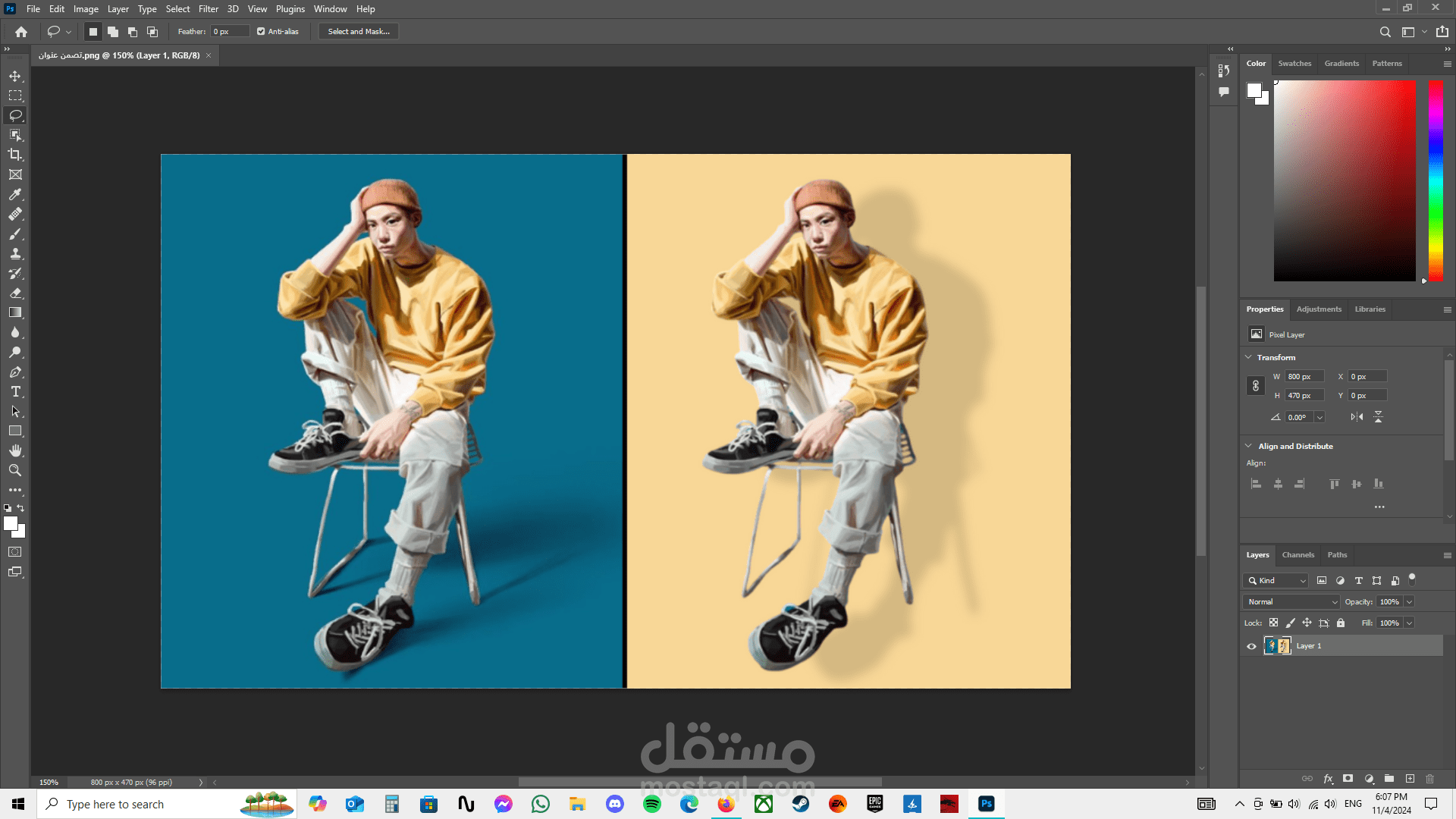
Task: Open rotation angle dropdown in Transform
Action: [1319, 417]
